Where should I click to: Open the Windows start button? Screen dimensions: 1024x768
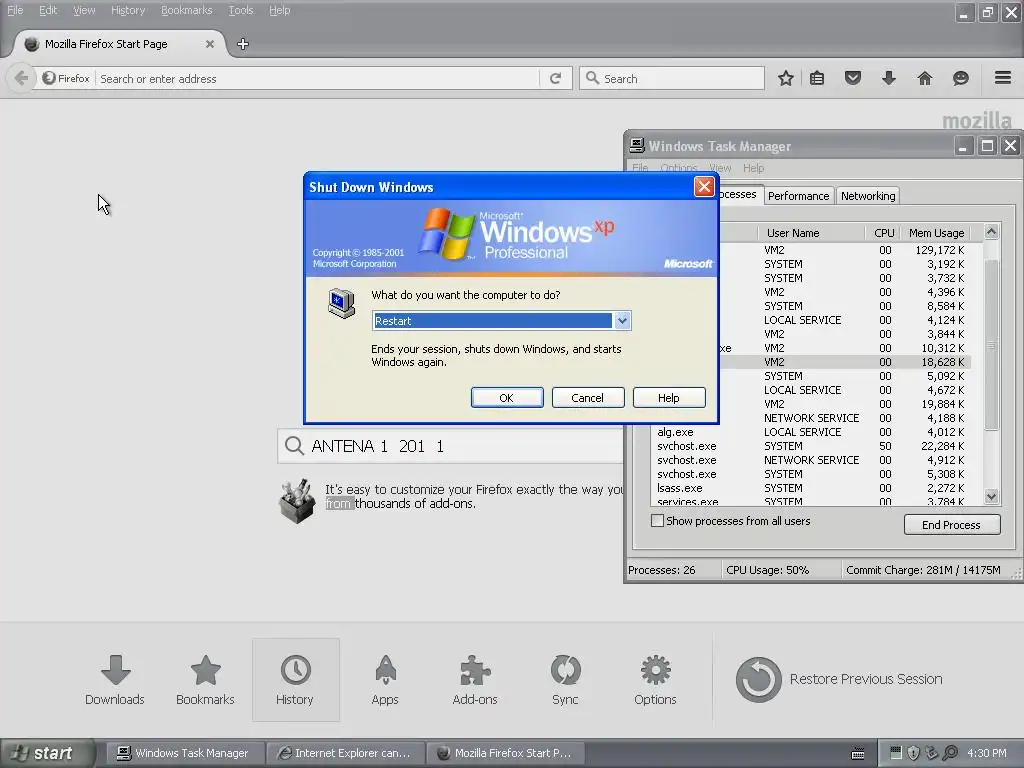46,753
